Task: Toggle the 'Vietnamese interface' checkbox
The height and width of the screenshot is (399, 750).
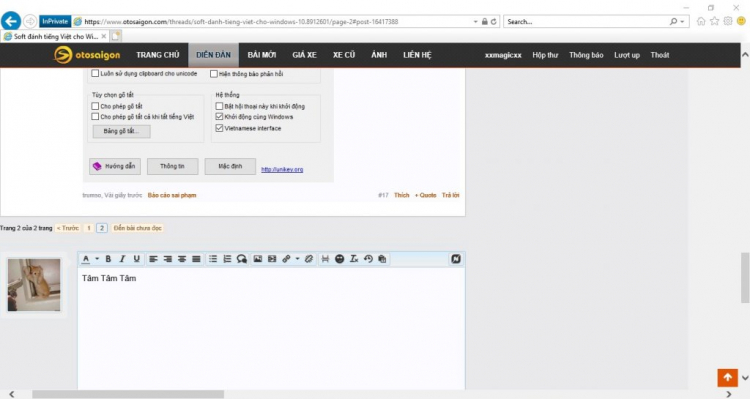Action: click(219, 128)
